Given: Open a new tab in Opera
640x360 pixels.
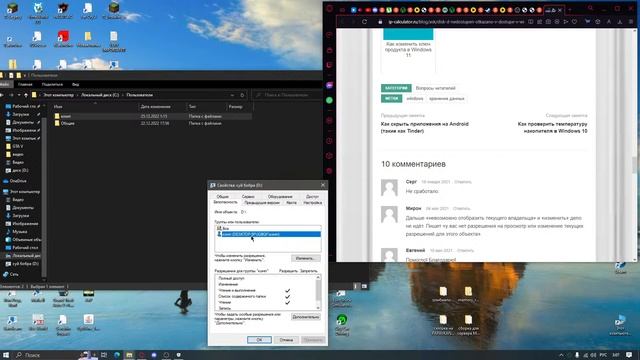Looking at the screenshot, I should [570, 10].
